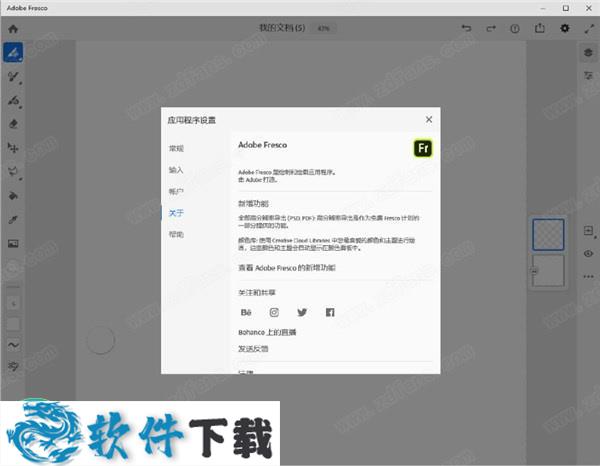This screenshot has width=600, height=466.
Task: Select the Paint Bucket fill tool
Action: click(14, 196)
